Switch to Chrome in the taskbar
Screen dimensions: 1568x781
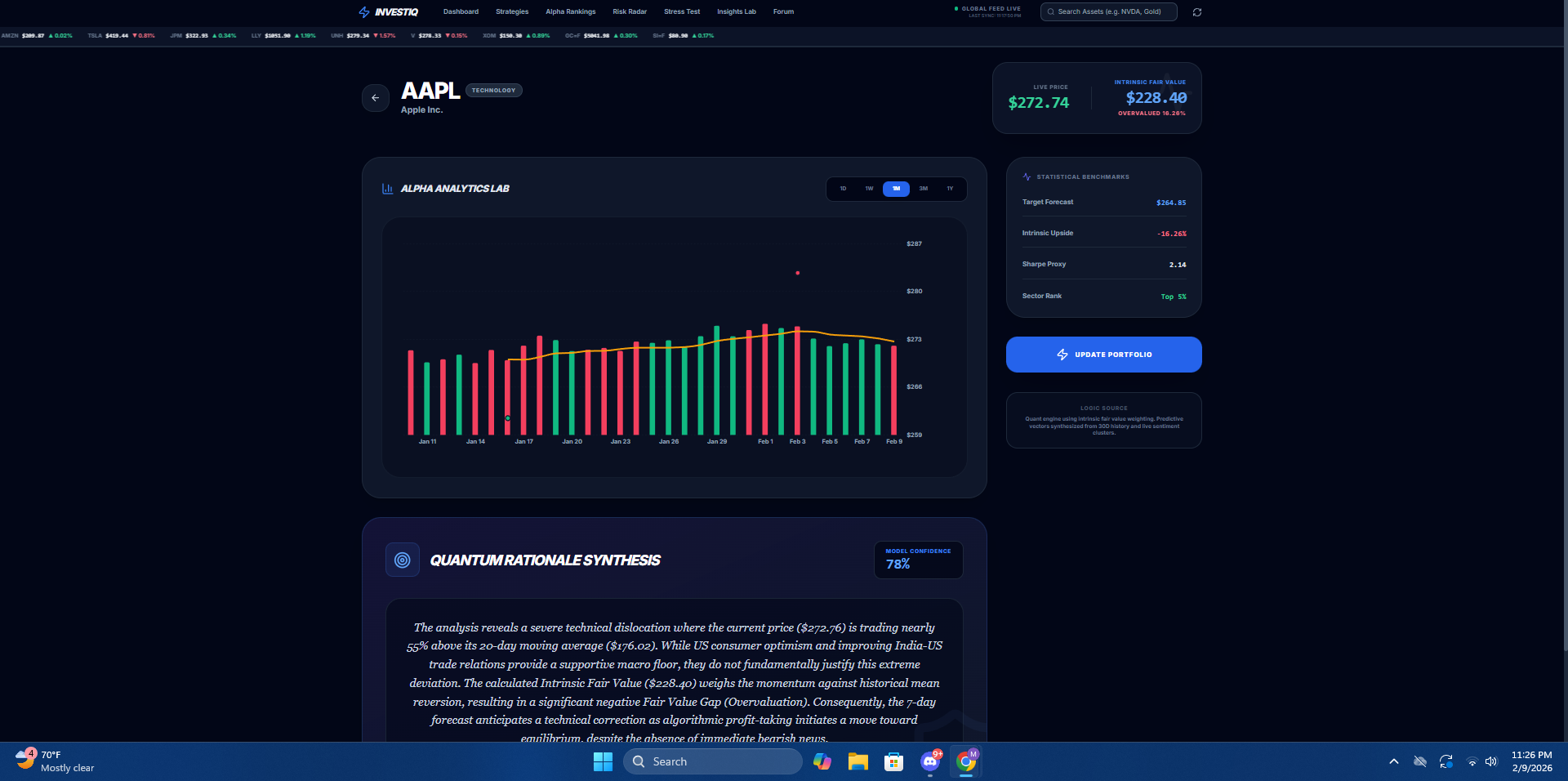click(x=966, y=761)
